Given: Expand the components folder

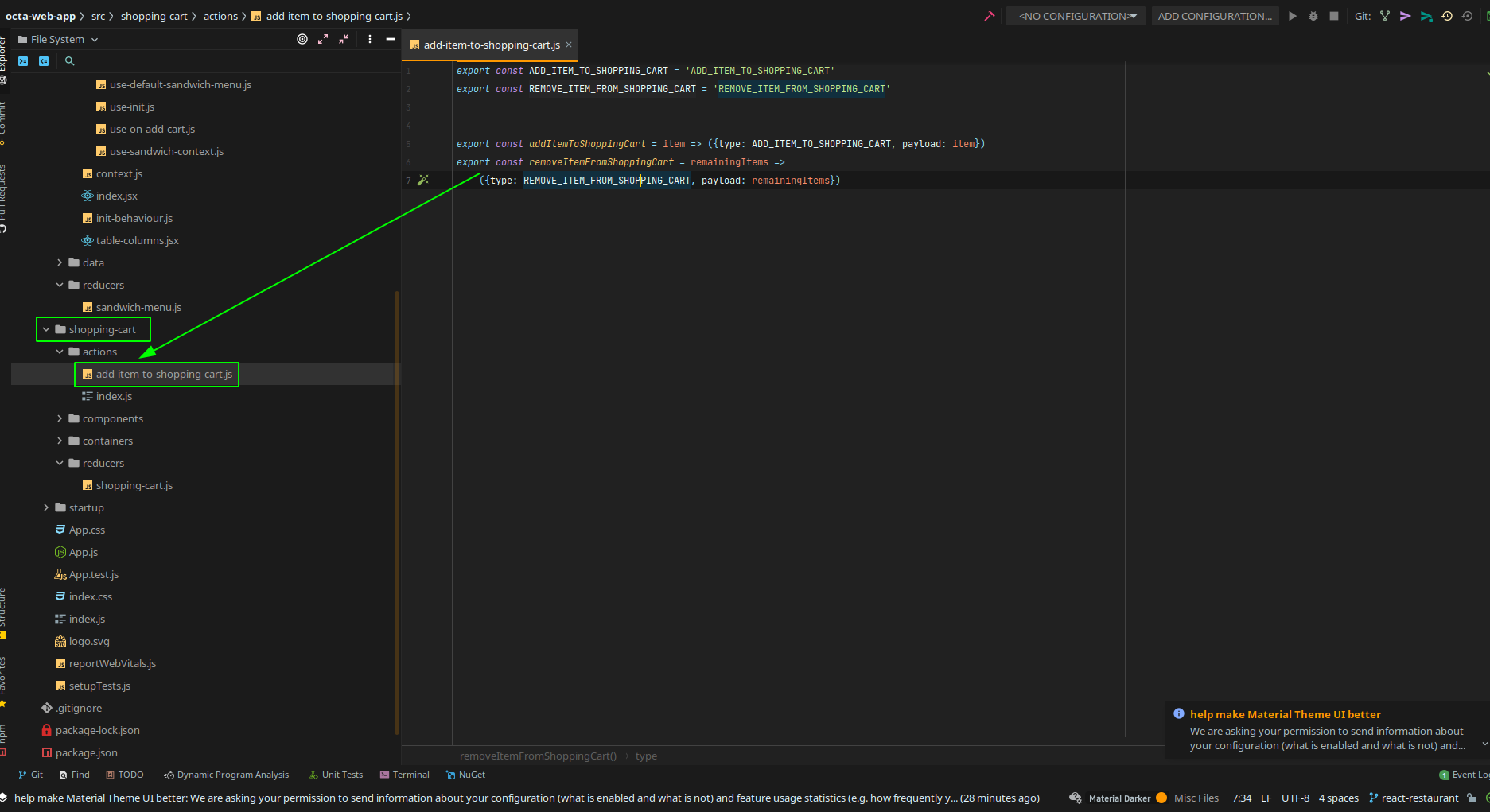Looking at the screenshot, I should coord(60,418).
